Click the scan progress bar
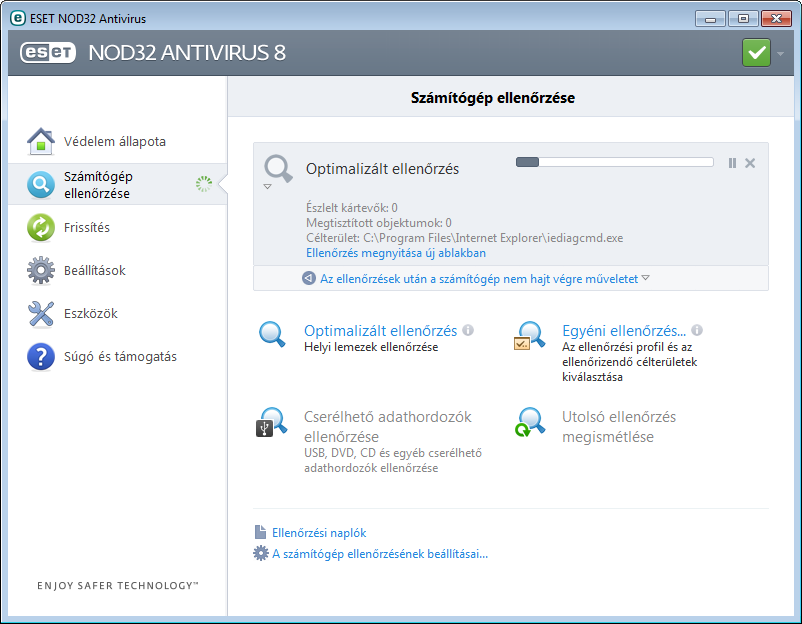802x624 pixels. click(614, 162)
